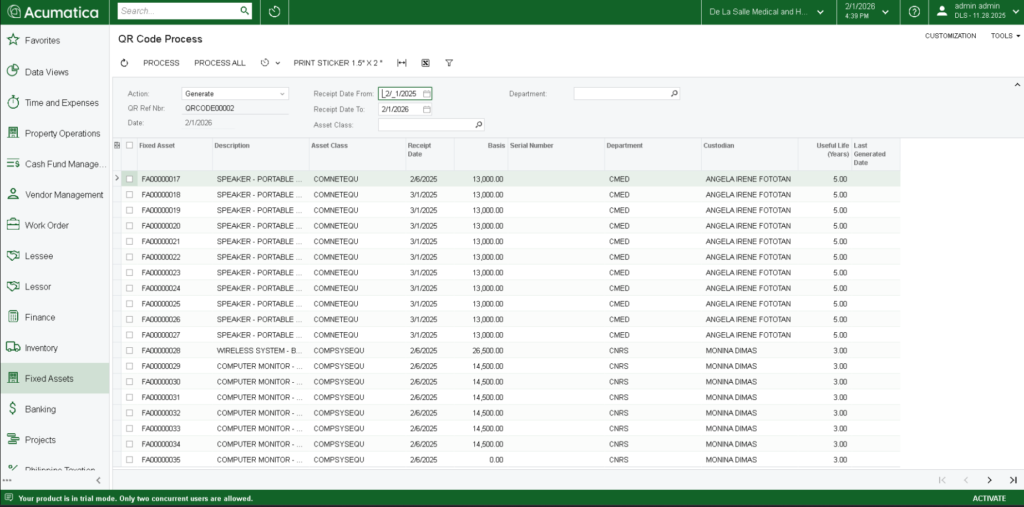The width and height of the screenshot is (1024, 507).
Task: Select all rows with header checkbox
Action: (x=129, y=146)
